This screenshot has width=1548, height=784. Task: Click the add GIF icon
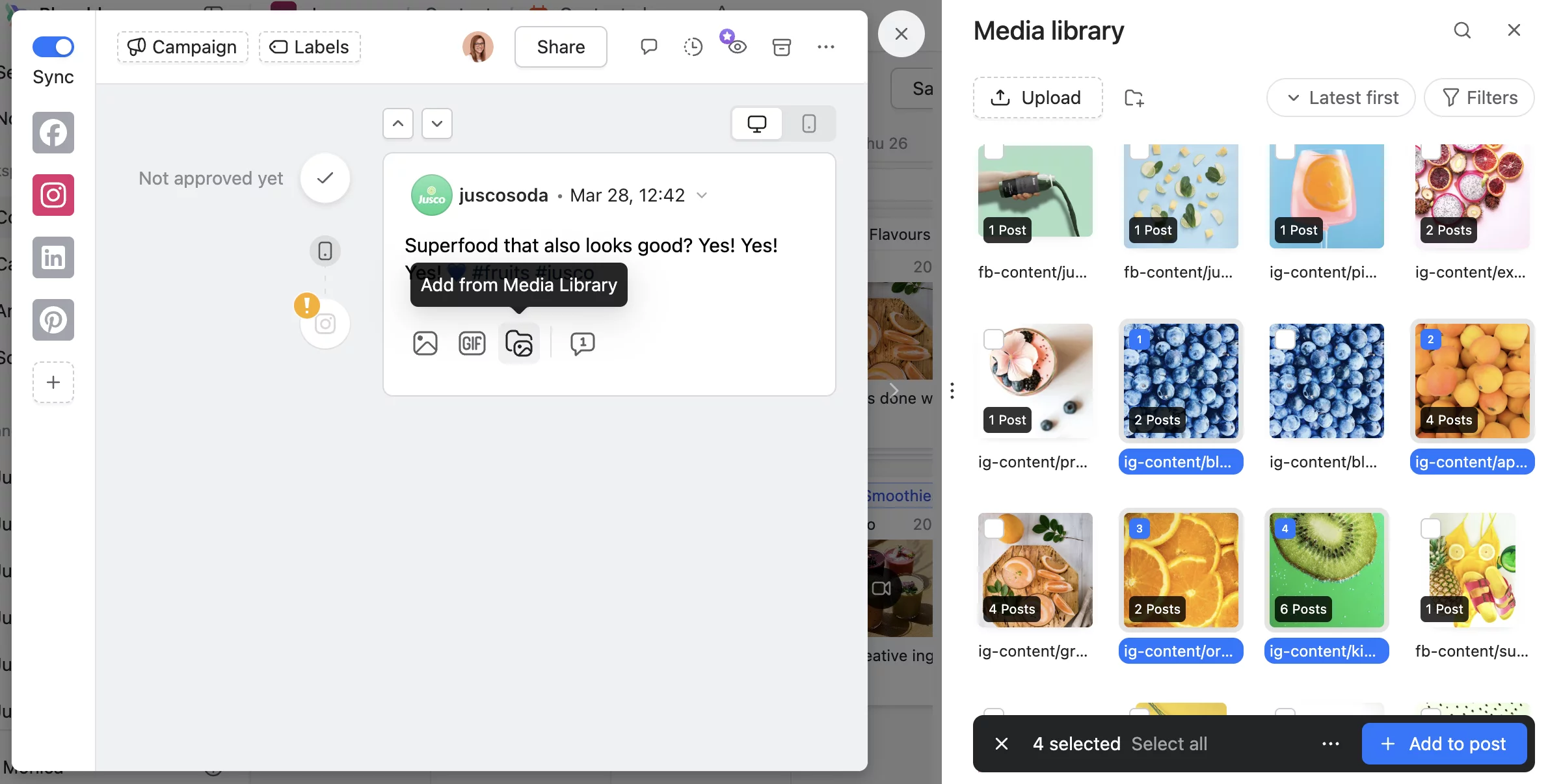pos(472,343)
